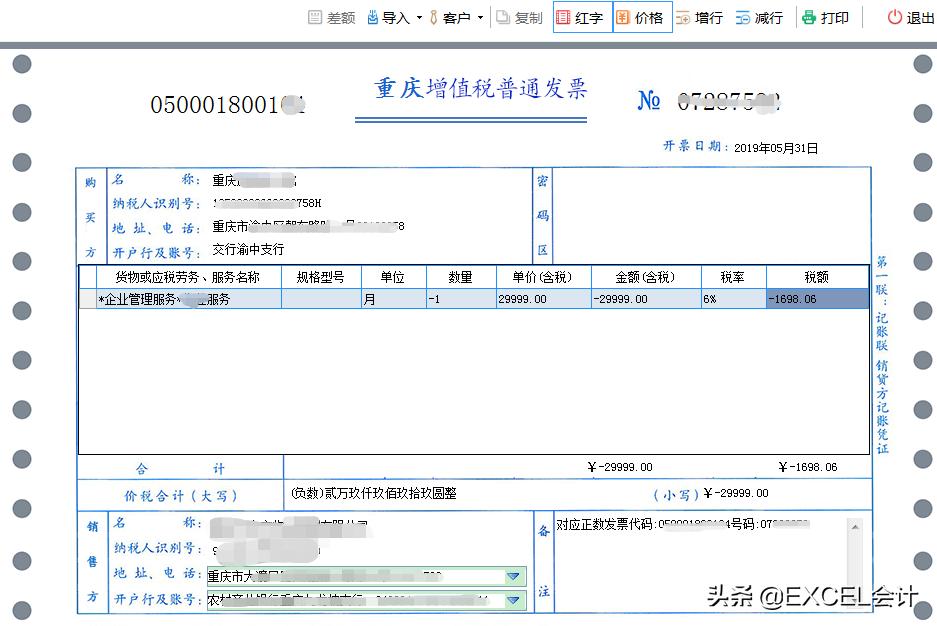Click the 复制 copy icon
937x626 pixels.
coord(519,16)
